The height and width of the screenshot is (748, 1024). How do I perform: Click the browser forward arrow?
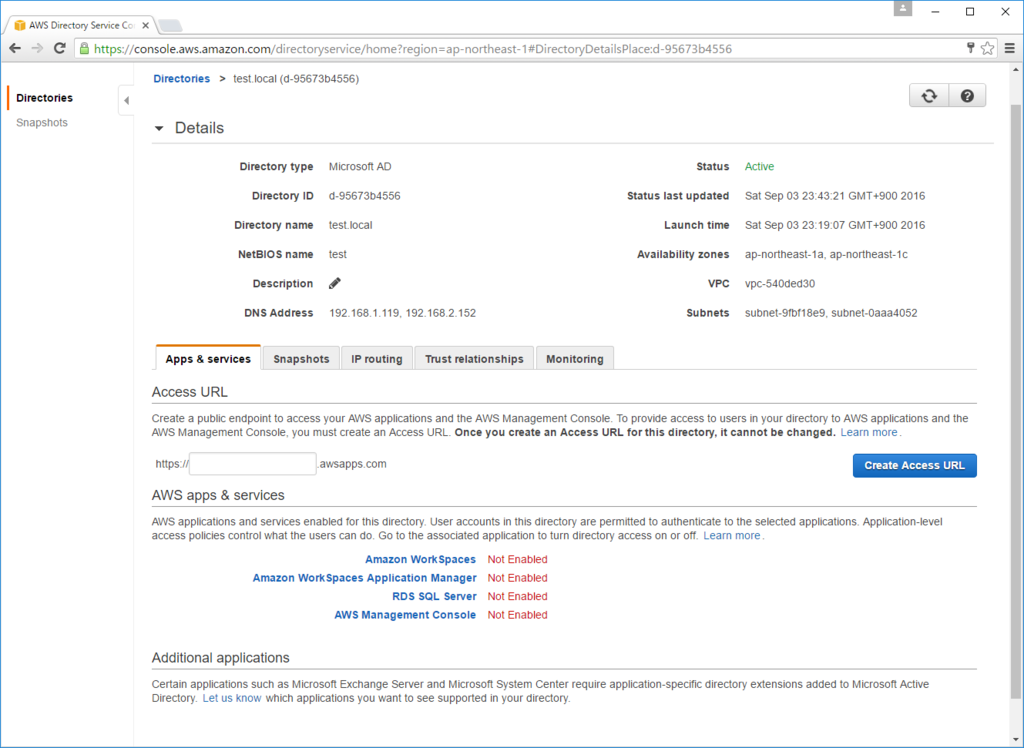(x=37, y=48)
